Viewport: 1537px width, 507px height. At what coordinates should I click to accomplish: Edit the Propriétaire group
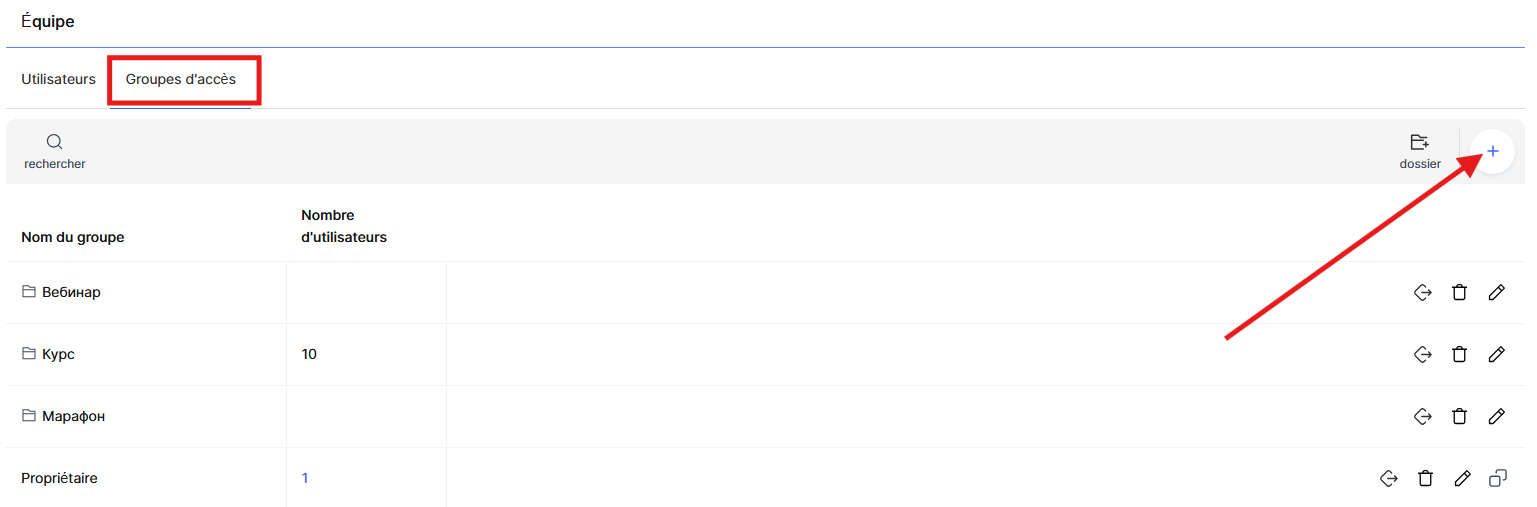pos(1462,478)
